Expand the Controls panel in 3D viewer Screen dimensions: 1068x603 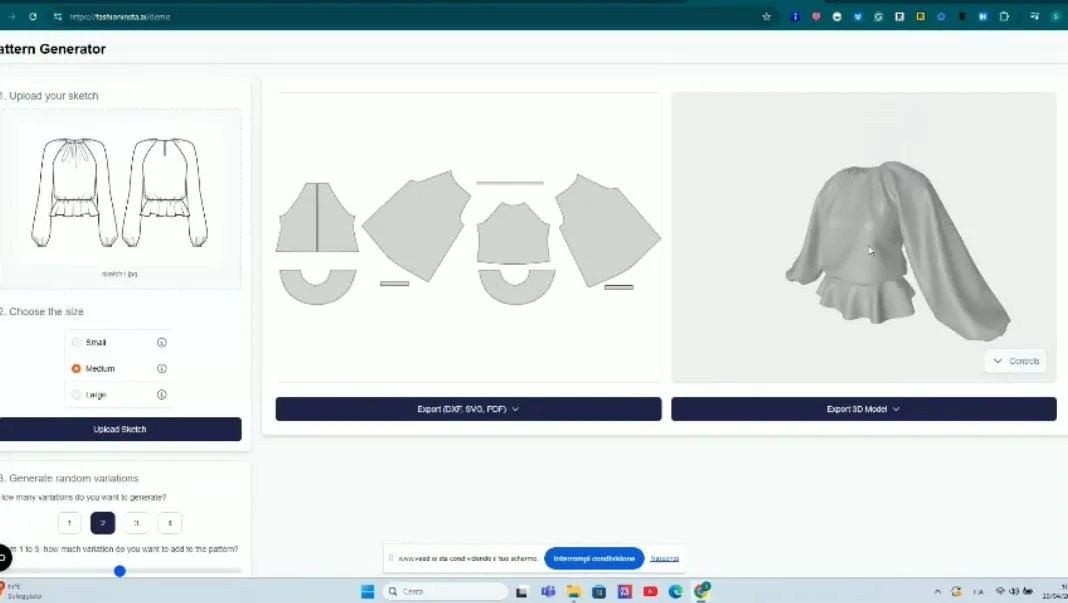[1016, 361]
